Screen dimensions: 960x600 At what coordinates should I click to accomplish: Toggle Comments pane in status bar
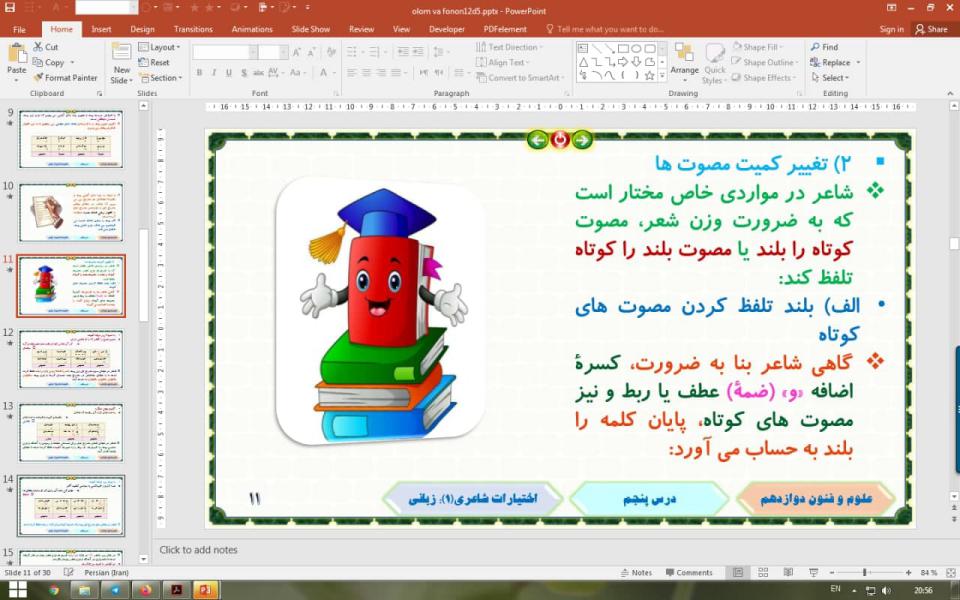pos(689,572)
